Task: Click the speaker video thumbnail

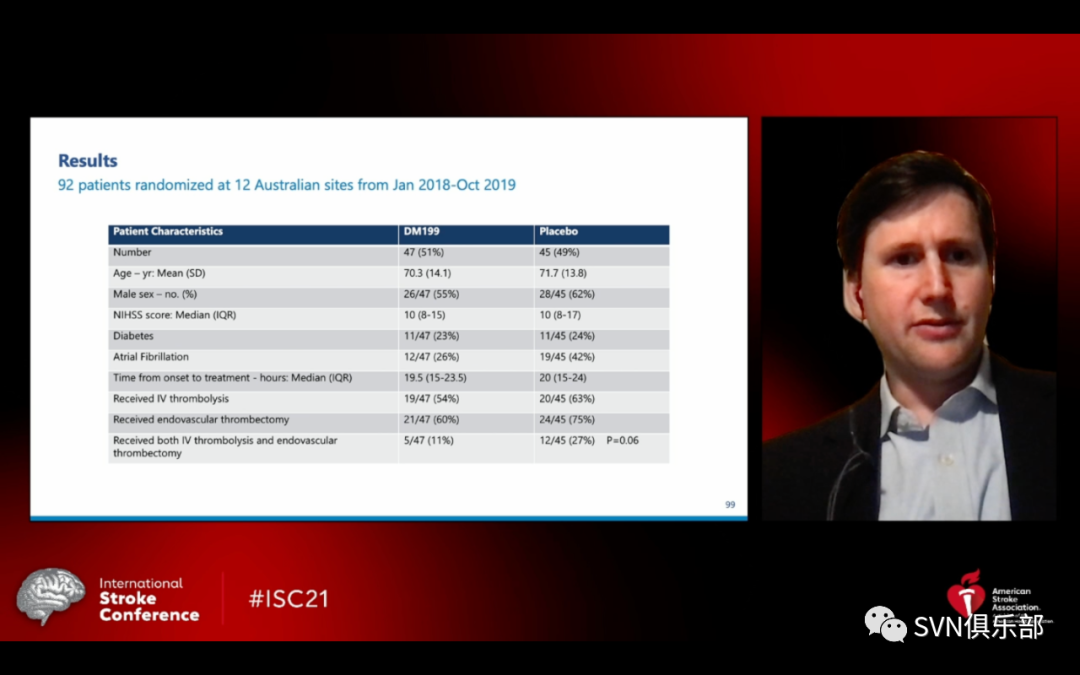Action: 909,318
